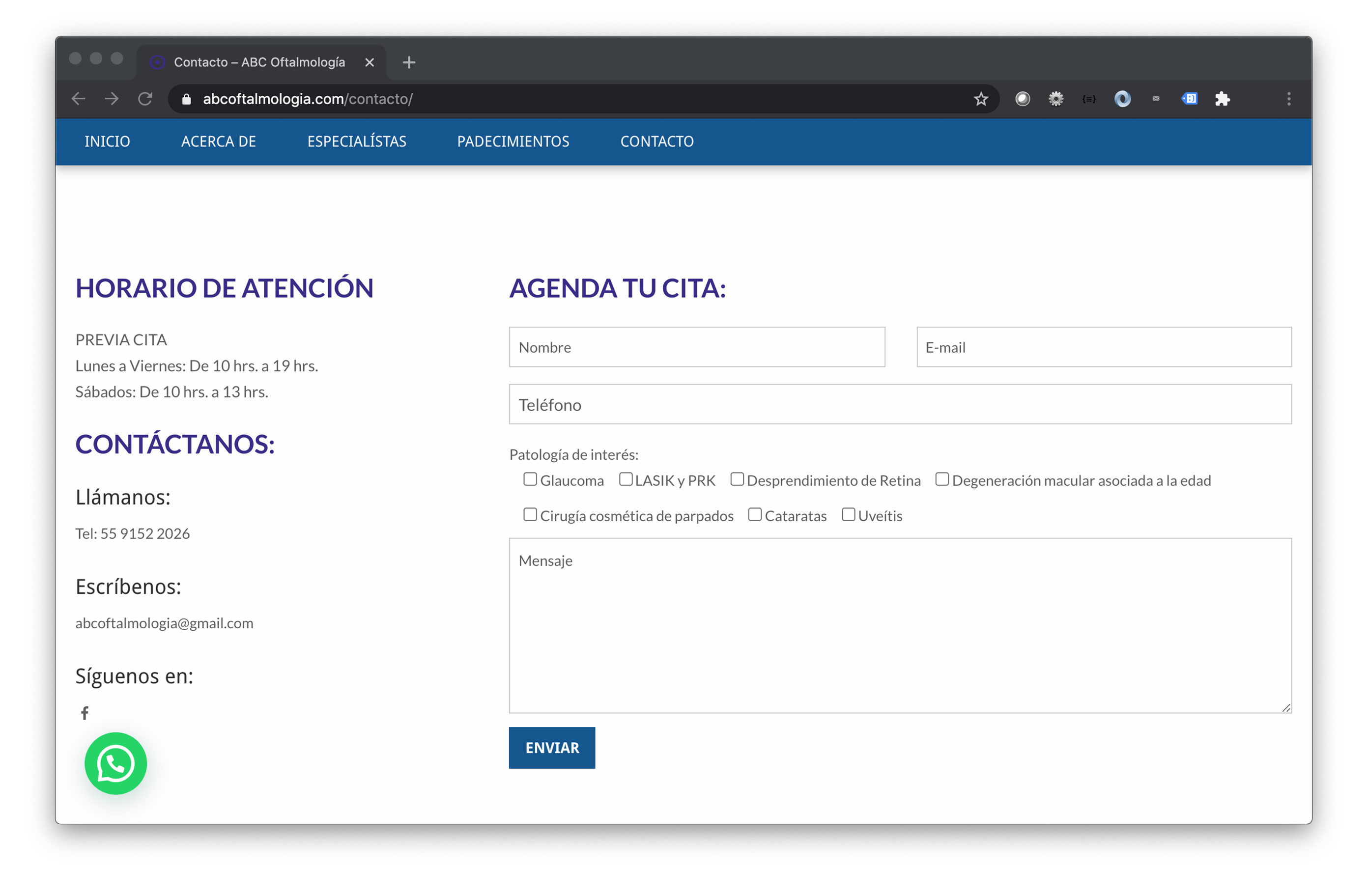View site info padlock icon
This screenshot has height=896, width=1368.
coord(186,99)
